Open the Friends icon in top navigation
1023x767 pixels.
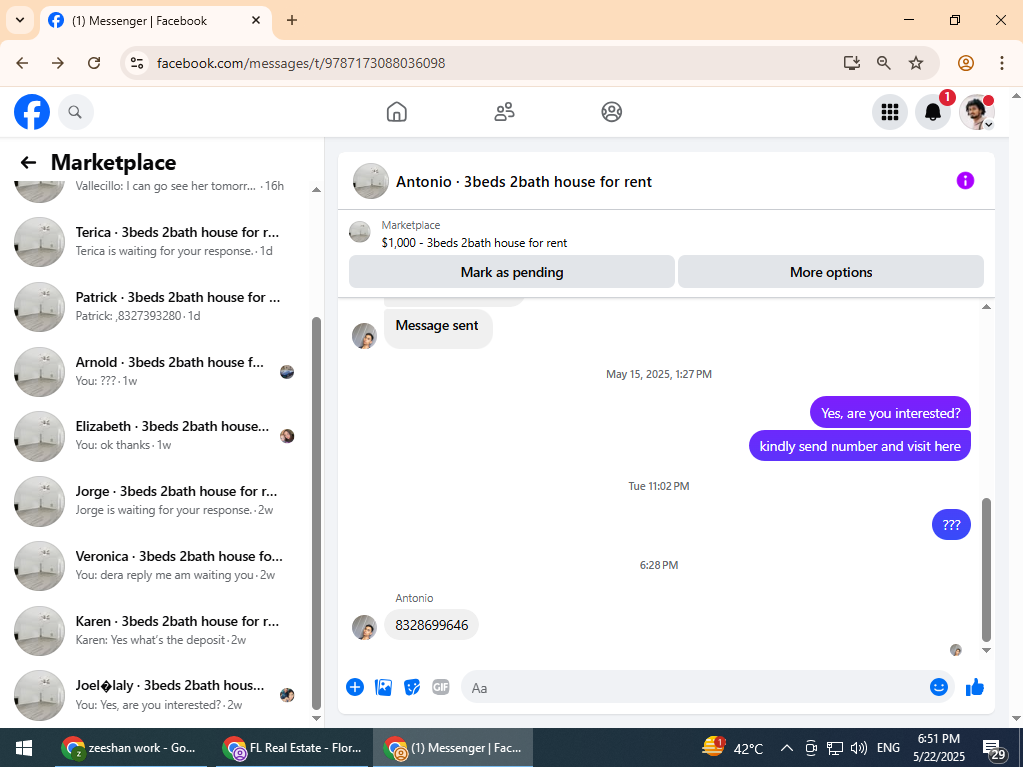click(x=504, y=112)
